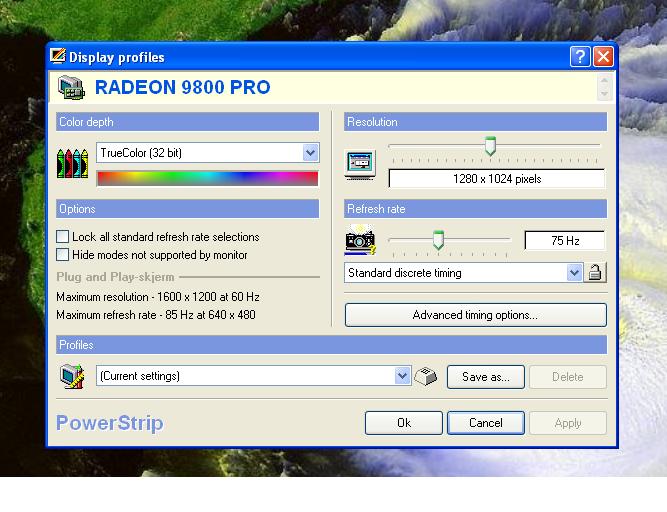The image size is (667, 512).
Task: Click the header scroll up arrow
Action: (x=604, y=81)
